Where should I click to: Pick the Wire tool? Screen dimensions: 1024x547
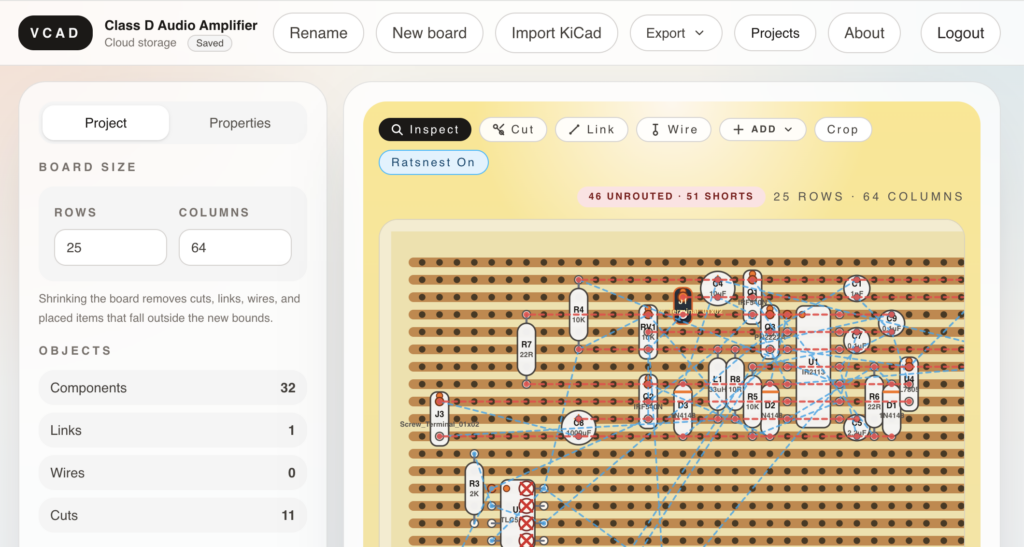coord(673,129)
